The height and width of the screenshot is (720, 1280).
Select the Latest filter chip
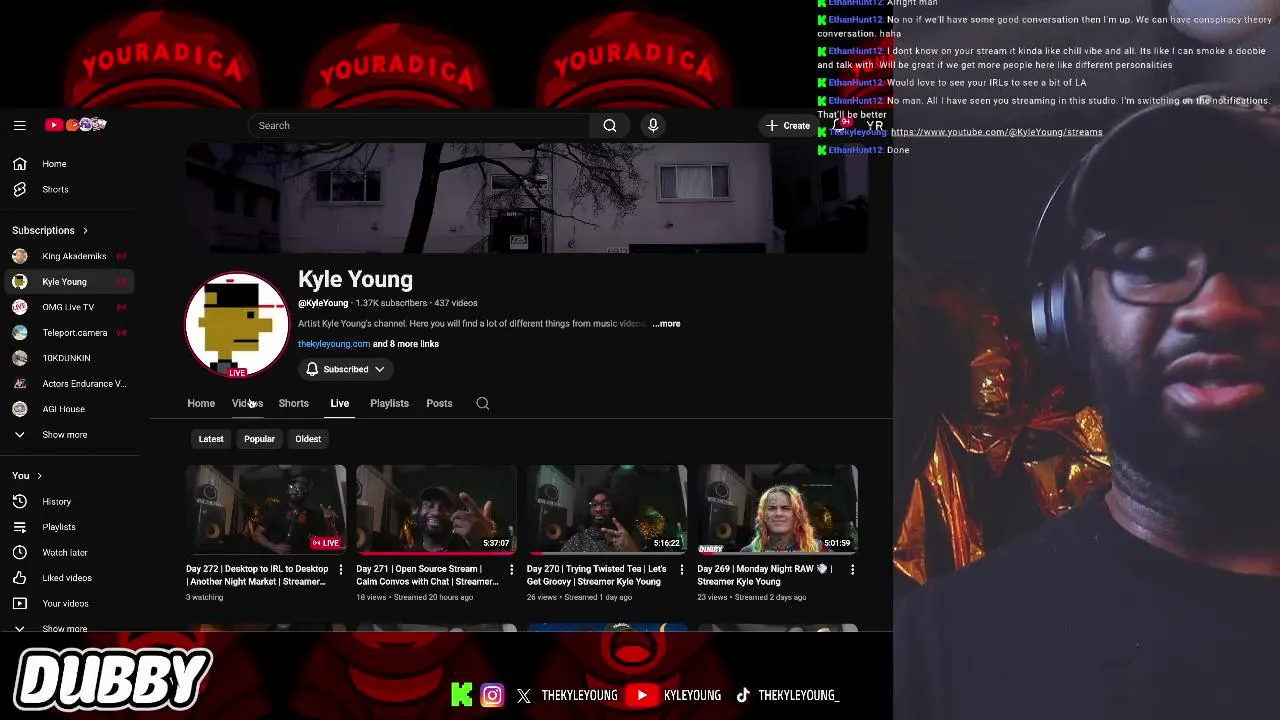point(211,439)
